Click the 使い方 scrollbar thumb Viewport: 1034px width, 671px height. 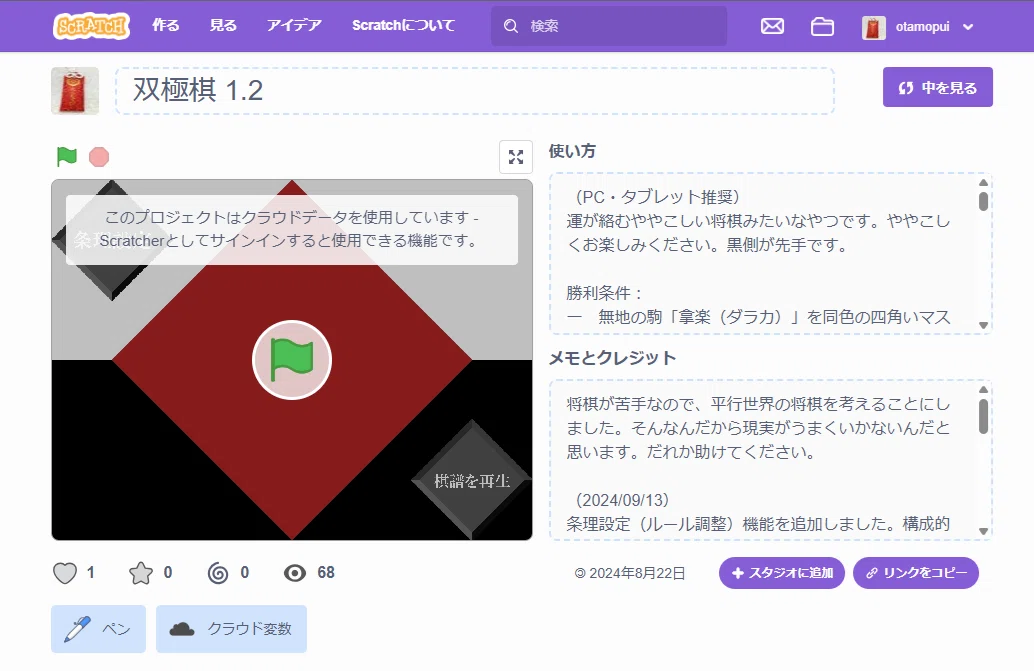[x=983, y=201]
